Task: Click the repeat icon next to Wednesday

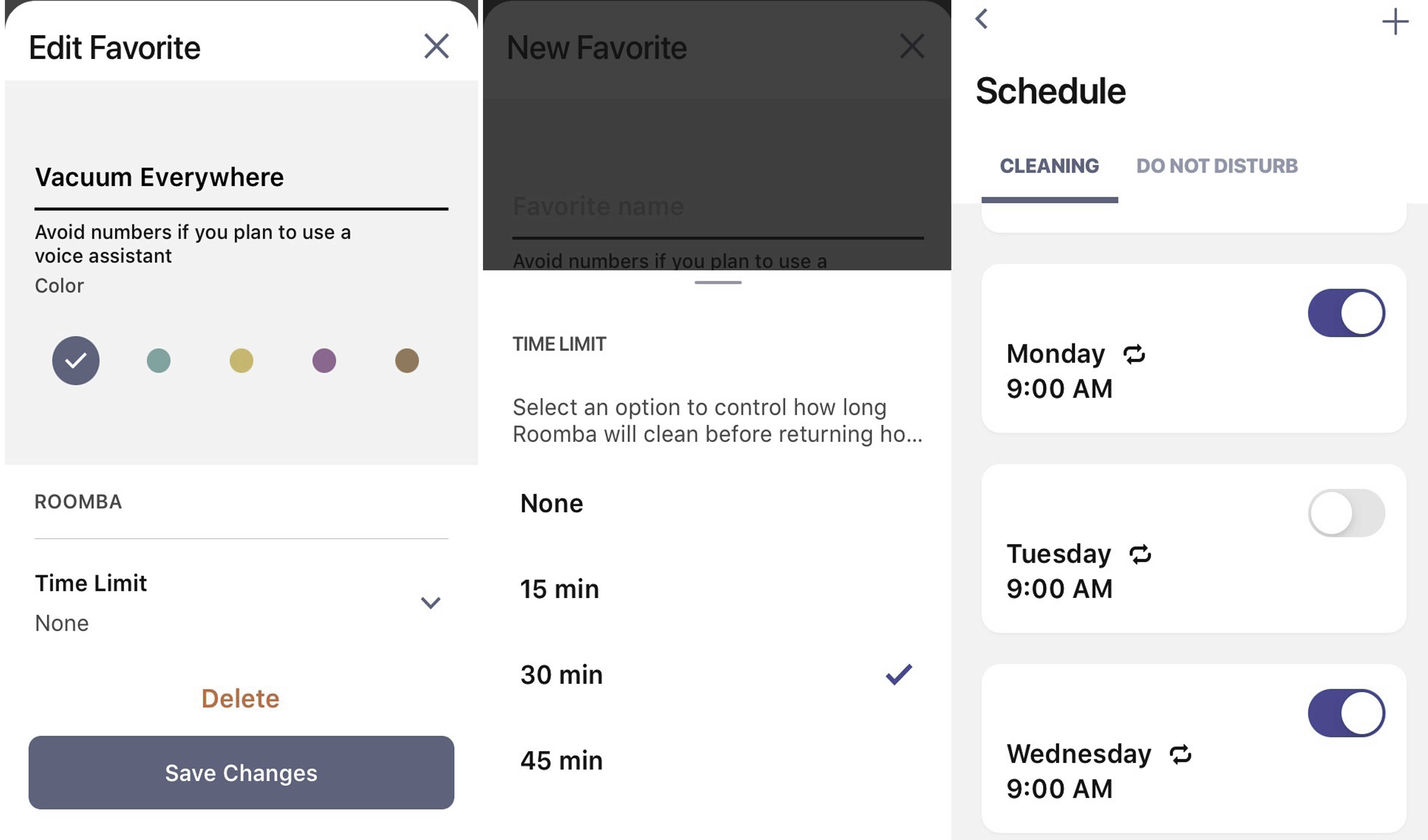Action: coord(1180,754)
